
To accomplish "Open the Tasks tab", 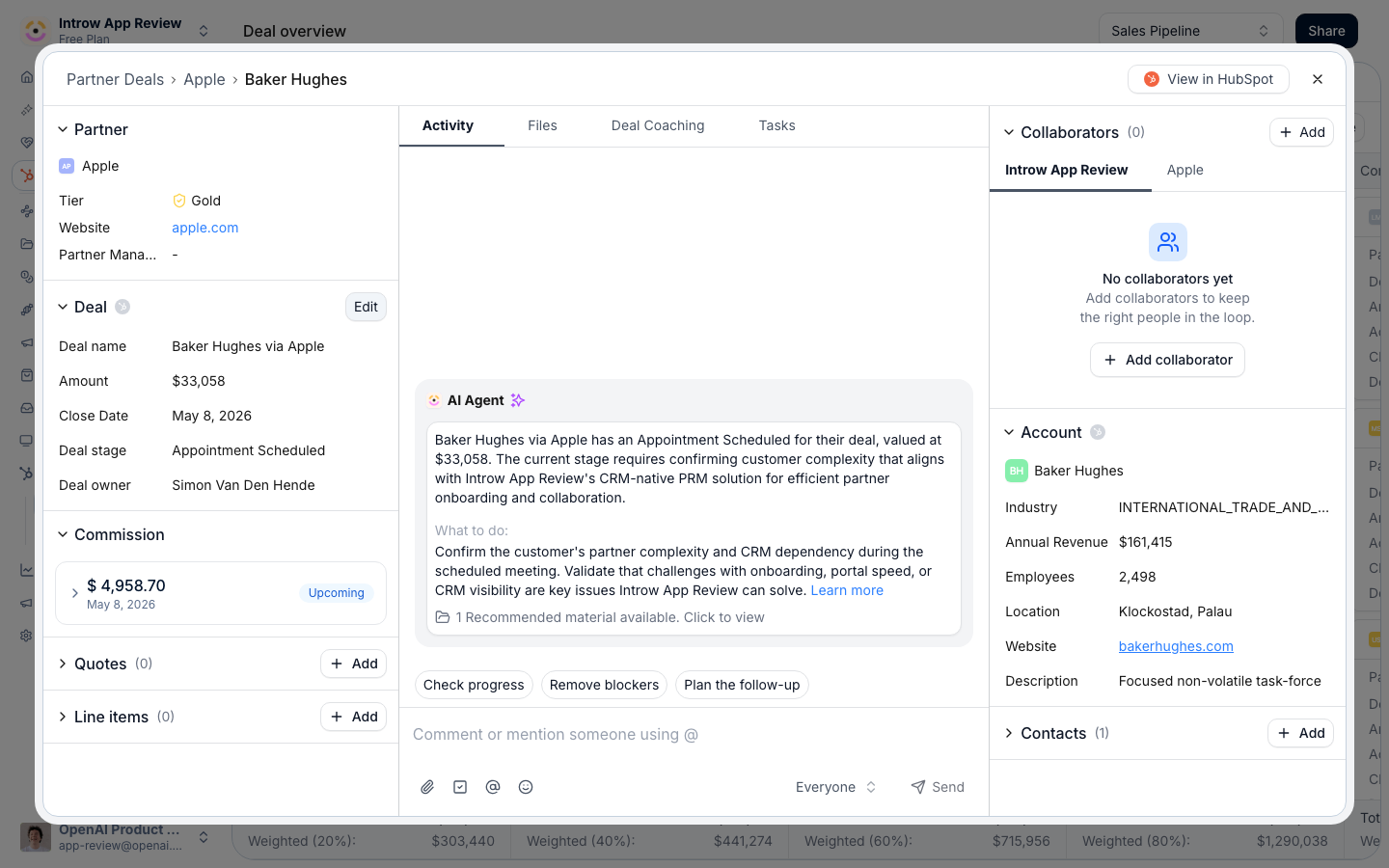I will [776, 125].
